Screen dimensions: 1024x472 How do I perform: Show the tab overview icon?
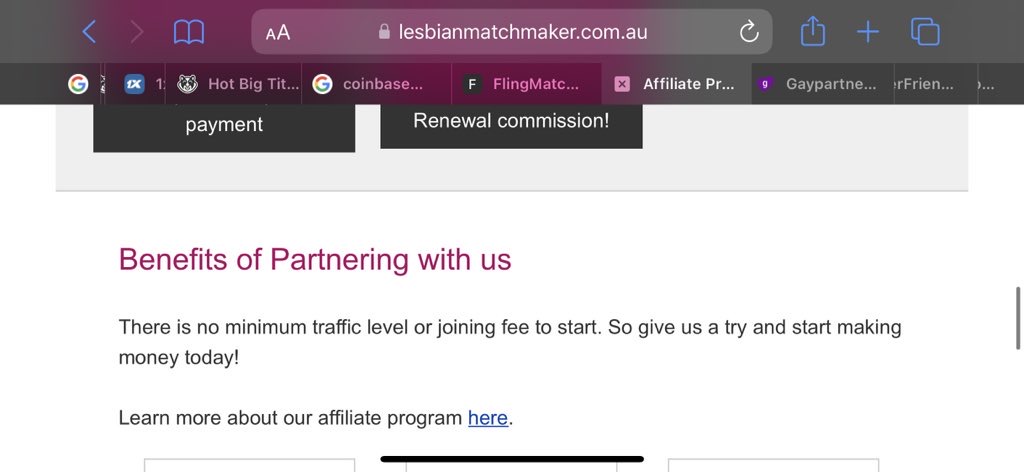(925, 31)
